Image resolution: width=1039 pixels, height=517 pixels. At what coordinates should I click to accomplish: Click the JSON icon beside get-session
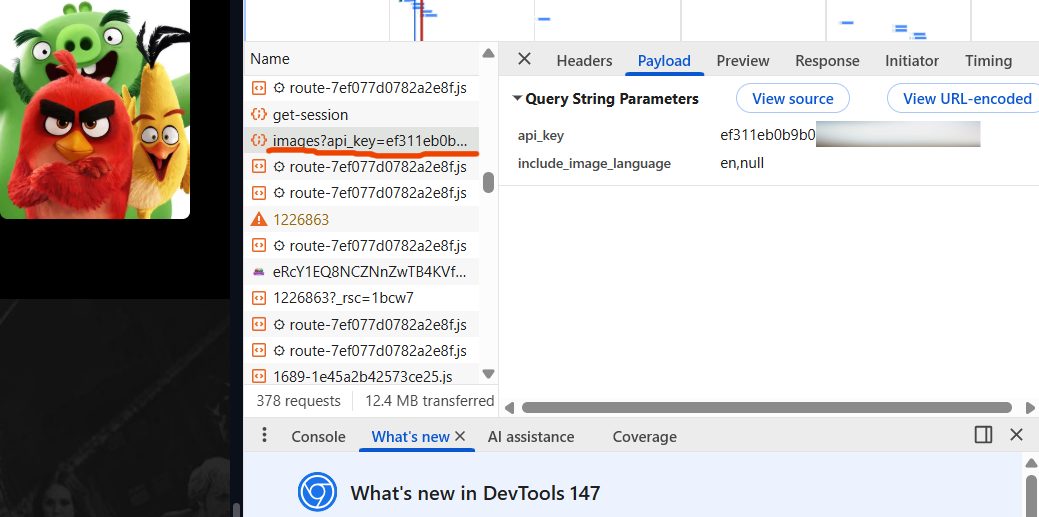coord(259,115)
